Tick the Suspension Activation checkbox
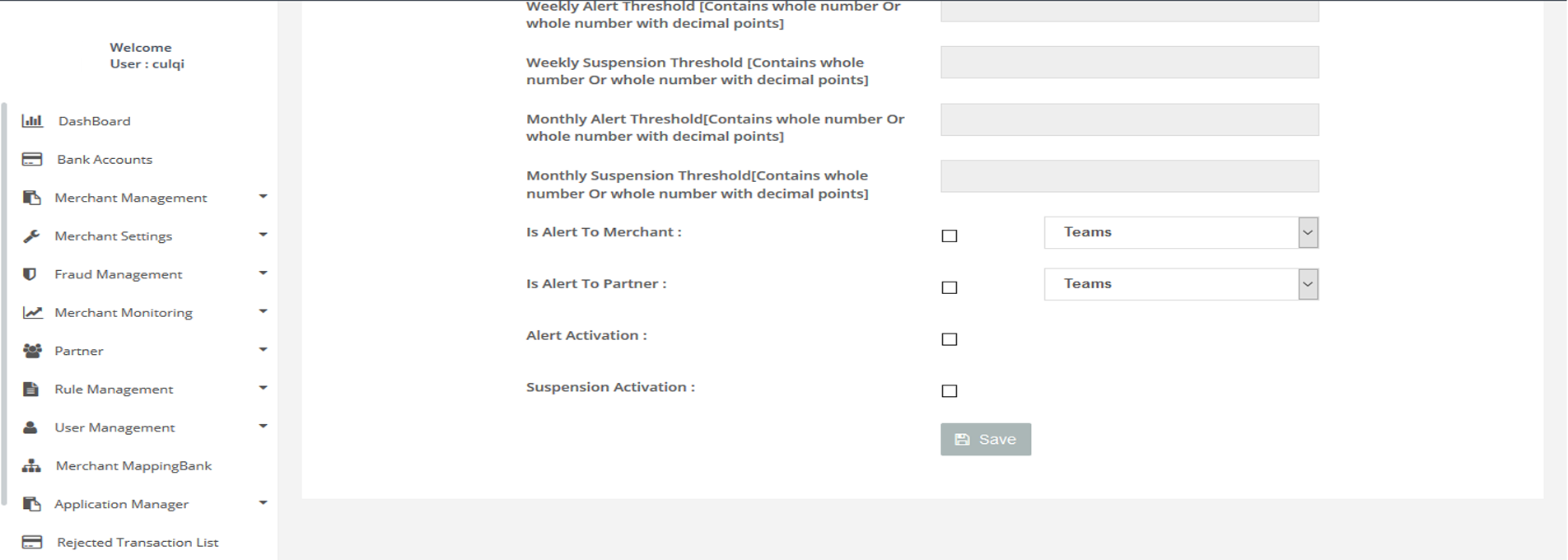This screenshot has height=560, width=1568. [950, 391]
